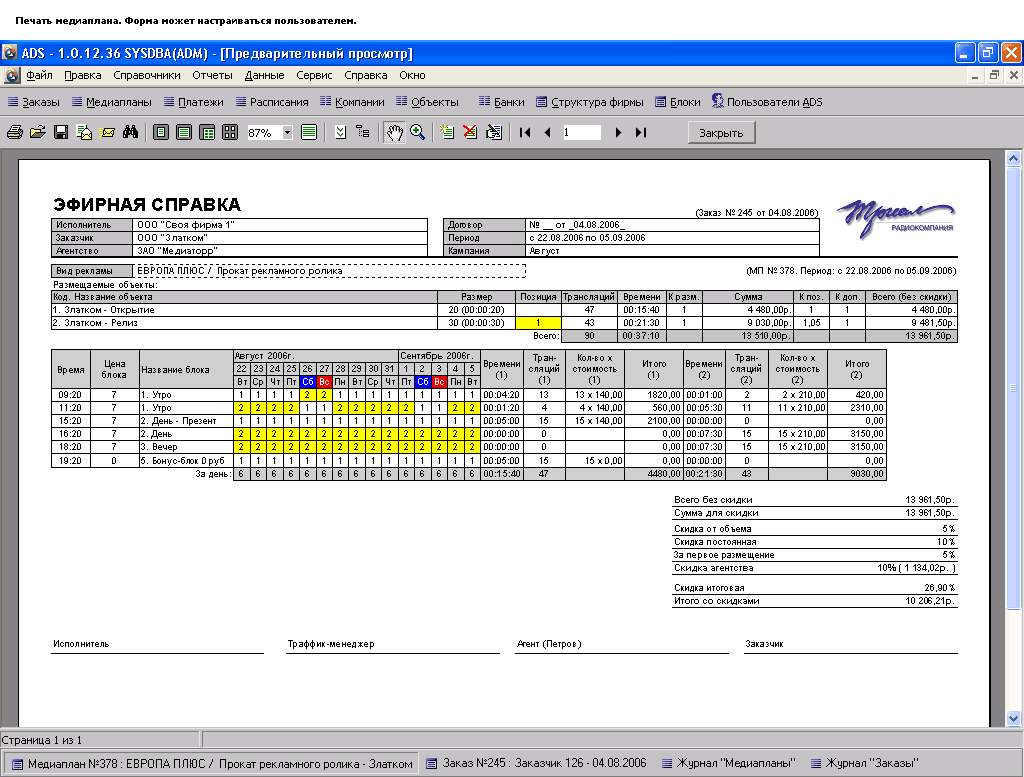Open the zoom percentage dropdown showing 87%
This screenshot has width=1024, height=777.
(287, 133)
